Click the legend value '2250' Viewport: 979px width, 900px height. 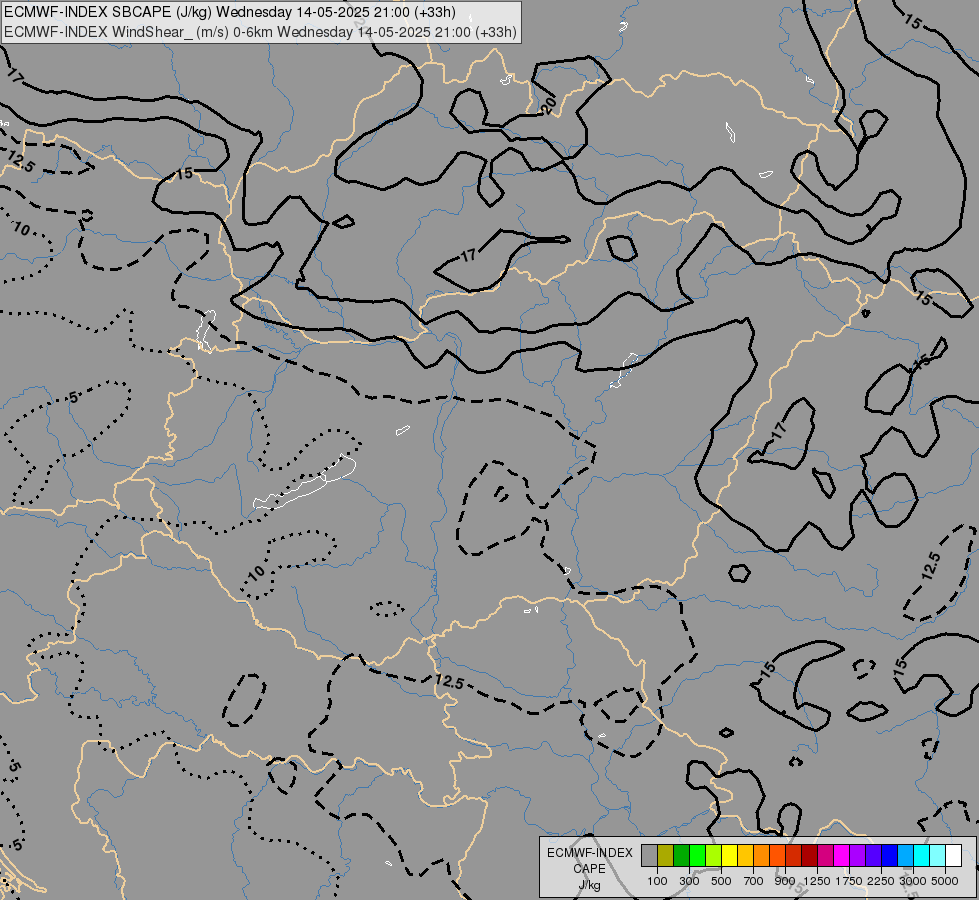pyautogui.click(x=881, y=881)
